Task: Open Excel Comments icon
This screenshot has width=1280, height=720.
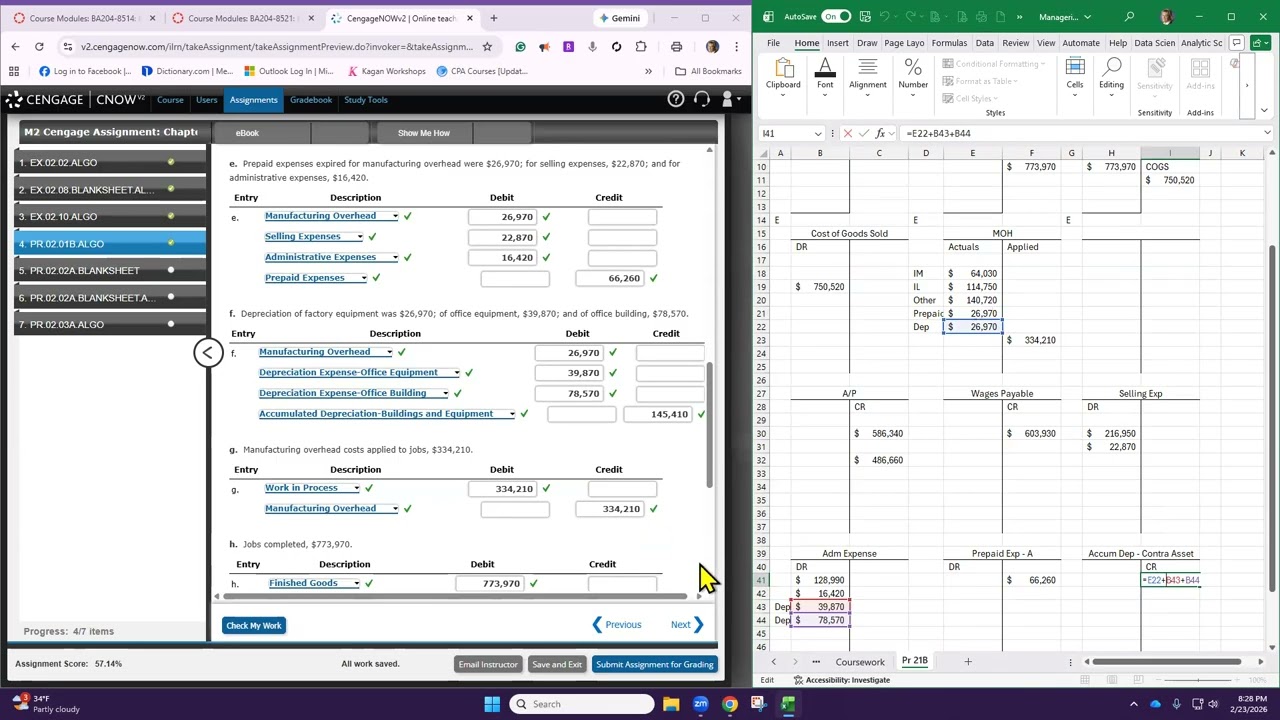Action: point(1237,43)
